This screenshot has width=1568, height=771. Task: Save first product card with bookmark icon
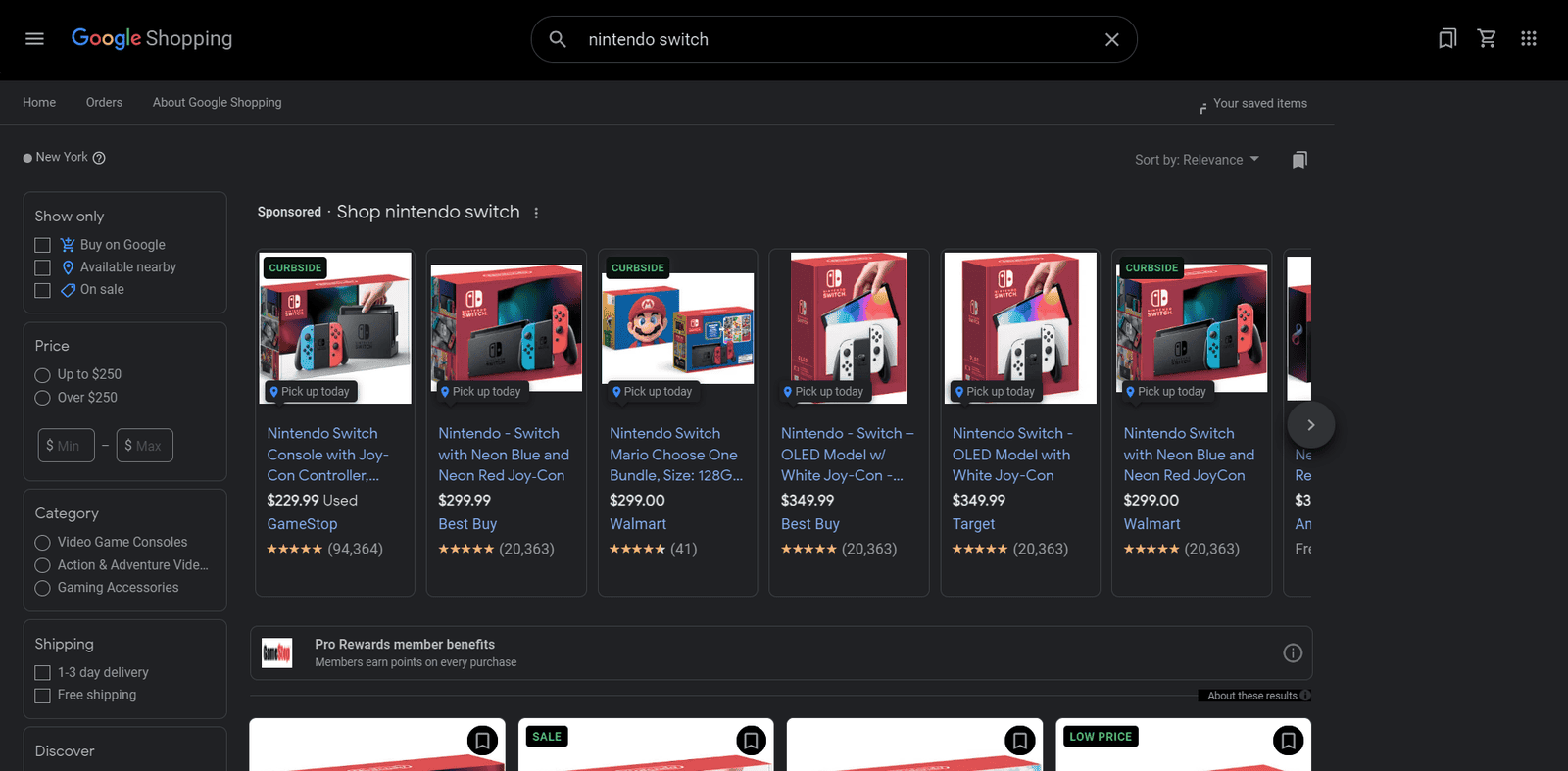click(x=482, y=741)
